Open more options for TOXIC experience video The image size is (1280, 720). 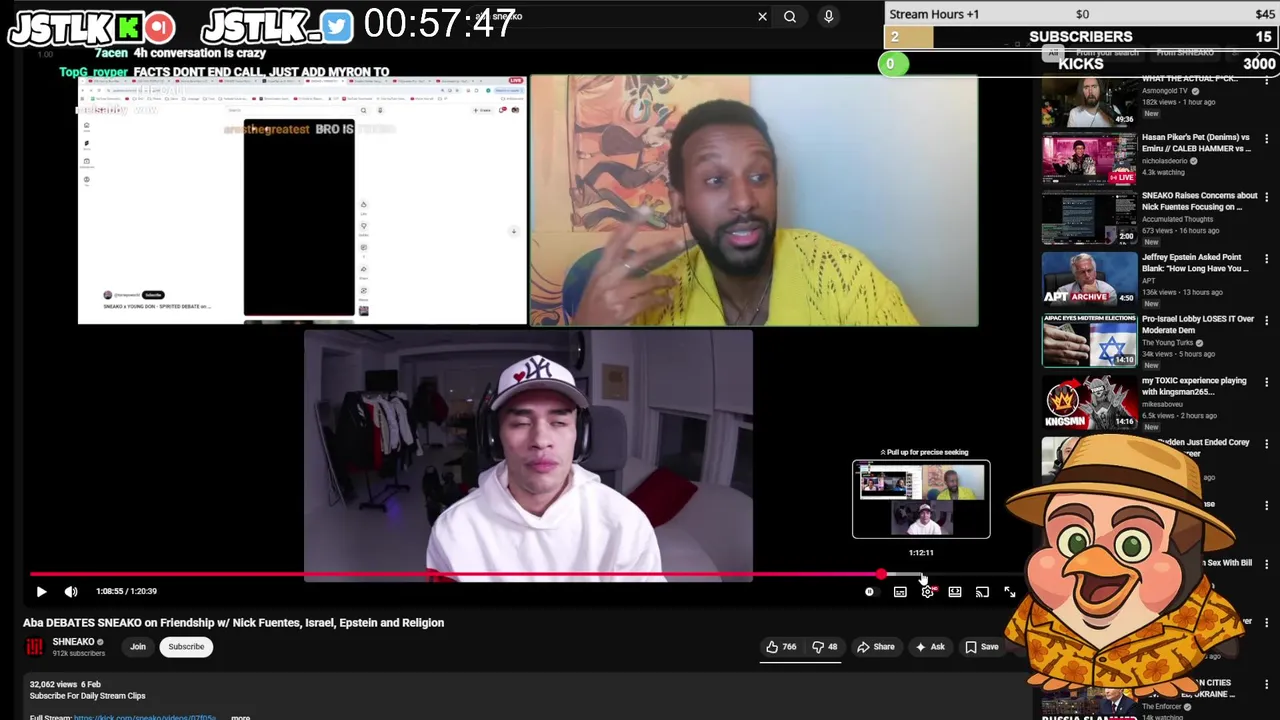1267,381
